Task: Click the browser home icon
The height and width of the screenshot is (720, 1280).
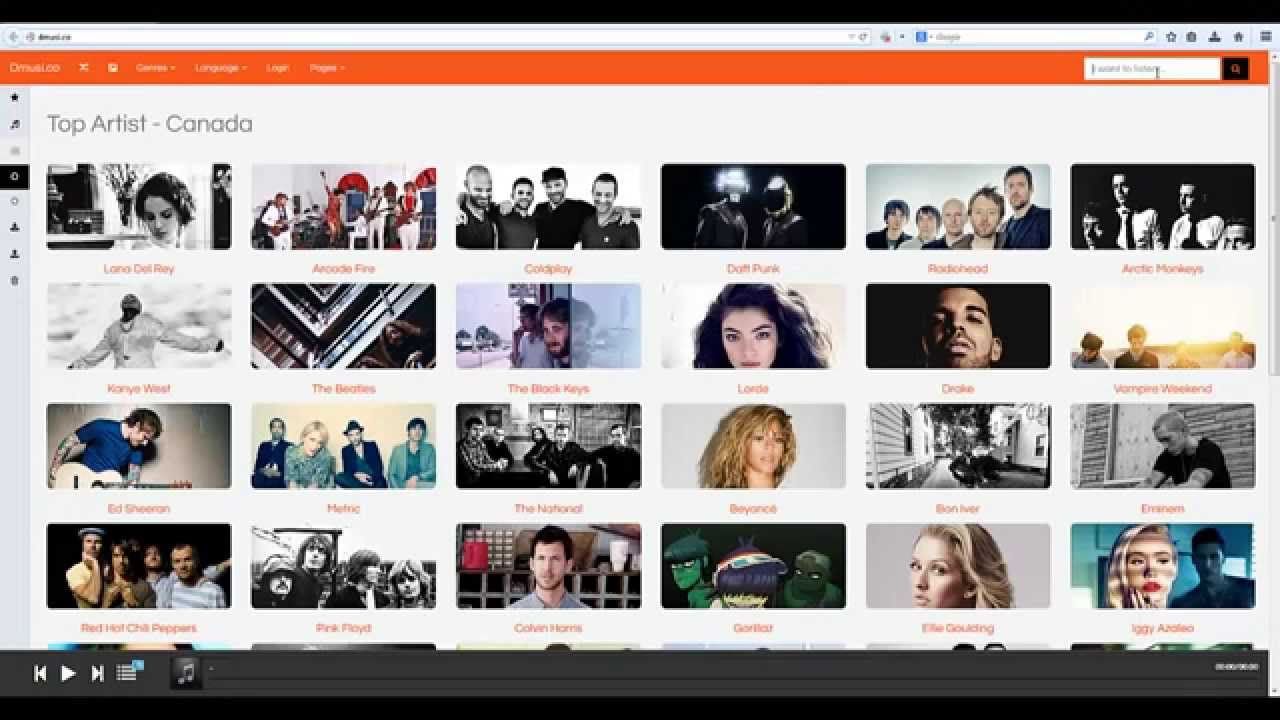Action: (1238, 37)
